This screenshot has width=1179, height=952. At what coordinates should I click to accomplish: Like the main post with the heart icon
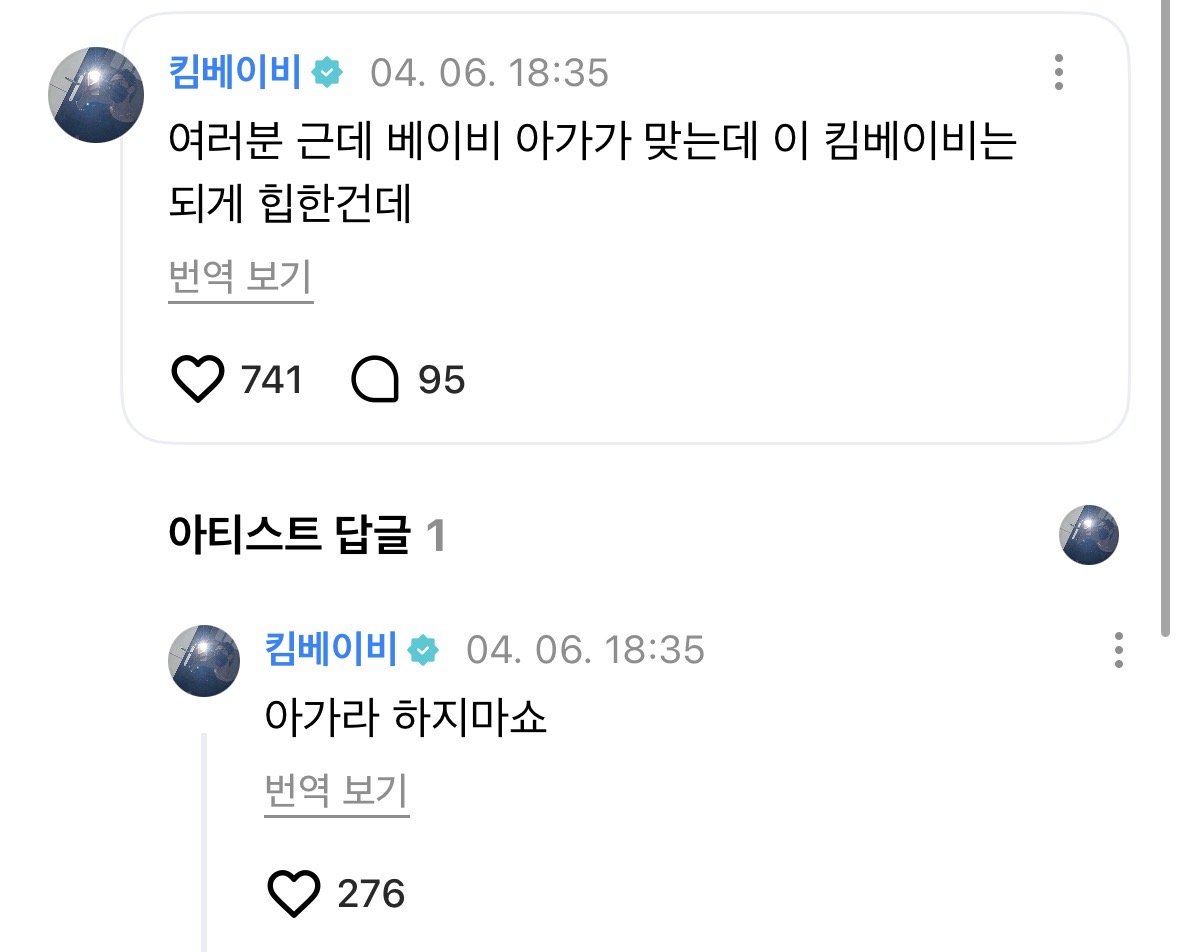(198, 380)
